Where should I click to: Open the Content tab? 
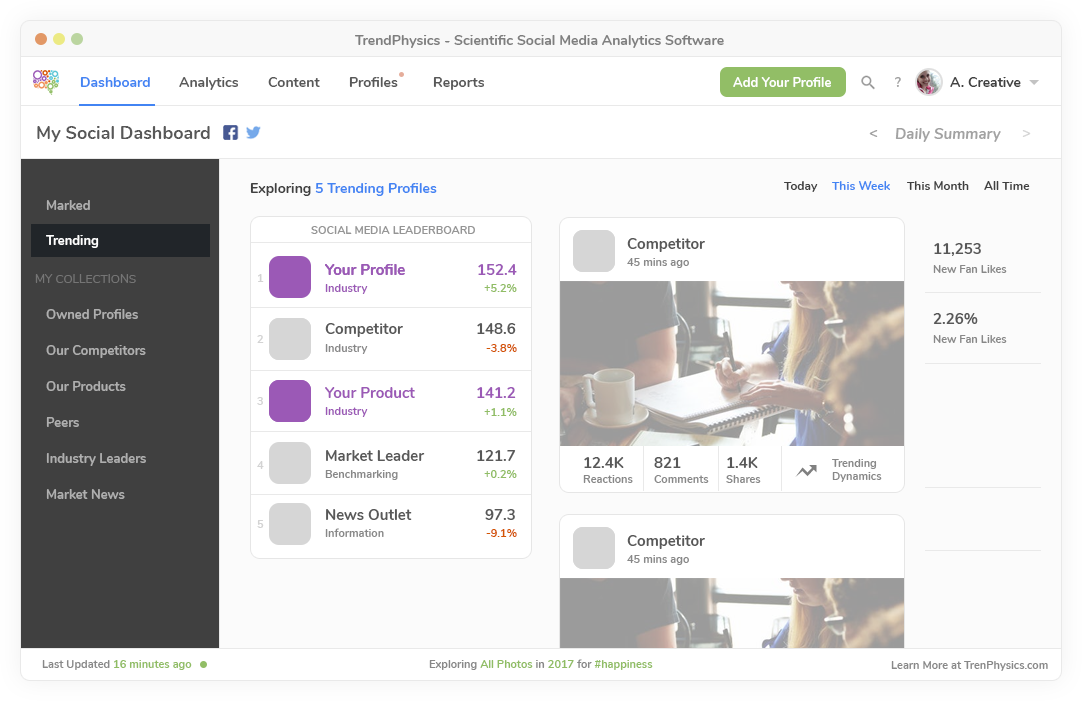294,82
